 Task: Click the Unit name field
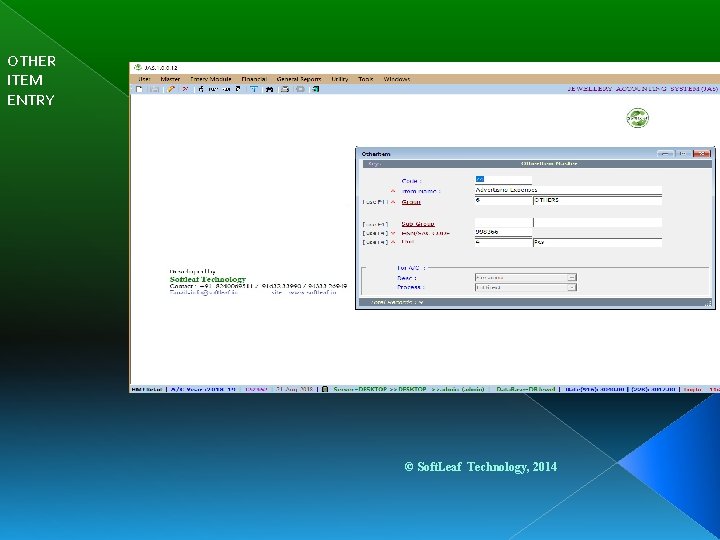[x=597, y=242]
